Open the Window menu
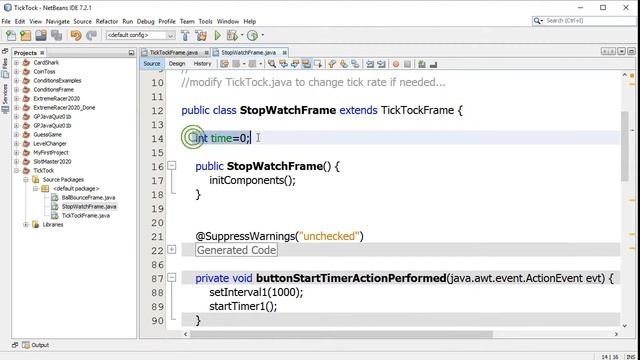This screenshot has height=360, width=640. click(228, 21)
